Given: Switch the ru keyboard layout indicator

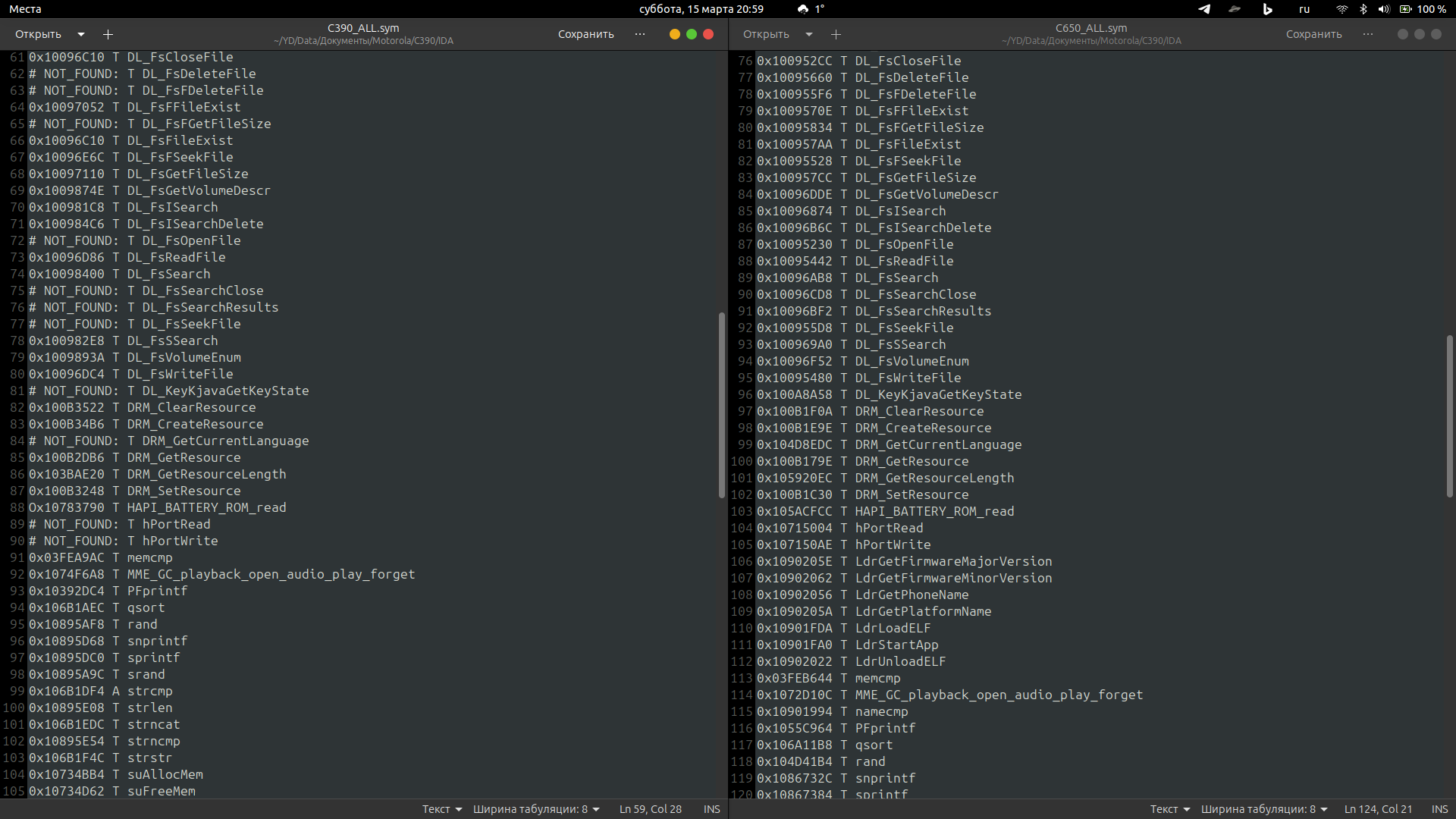Looking at the screenshot, I should pos(1304,9).
